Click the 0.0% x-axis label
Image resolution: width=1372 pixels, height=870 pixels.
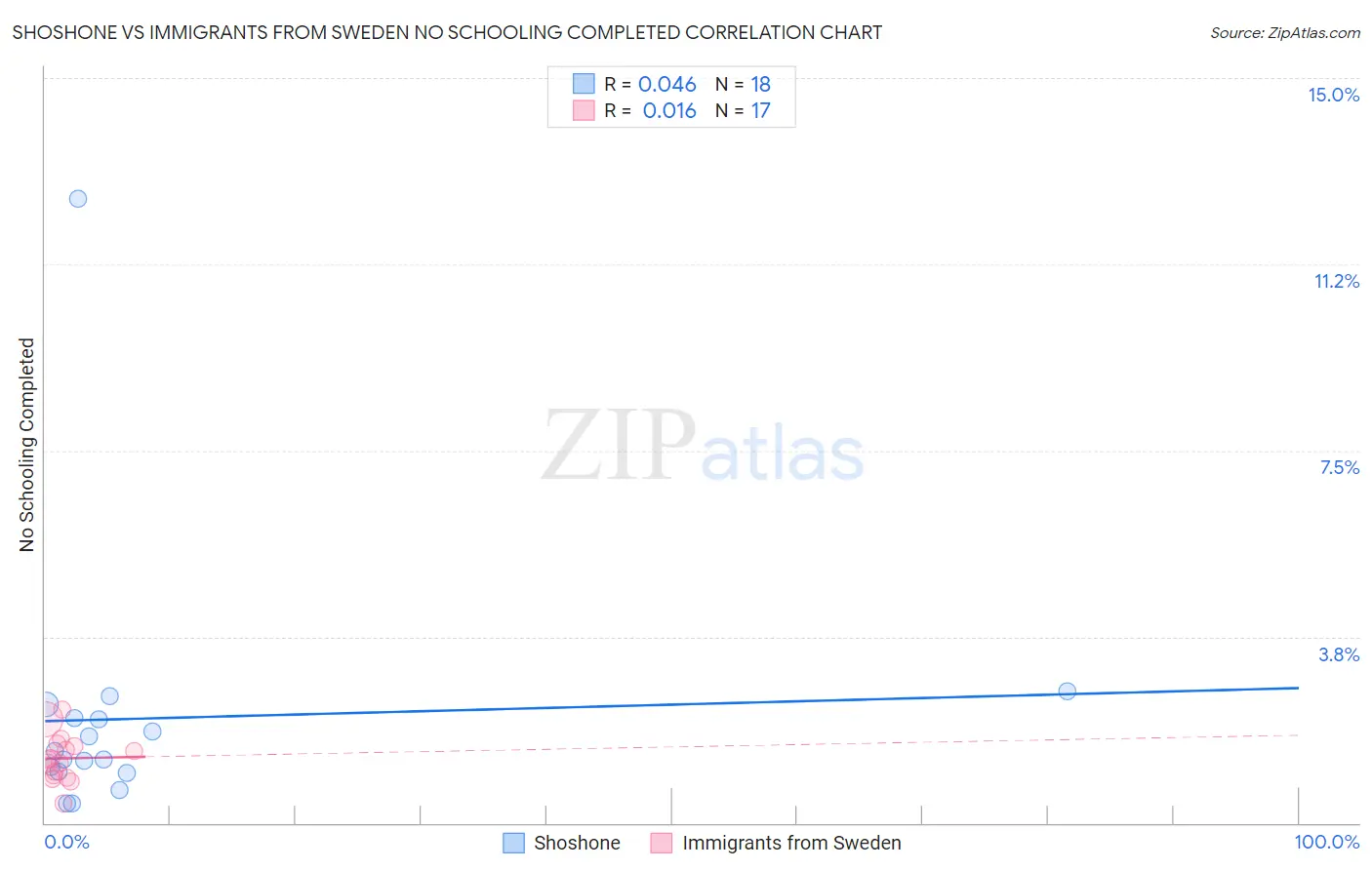(x=67, y=842)
